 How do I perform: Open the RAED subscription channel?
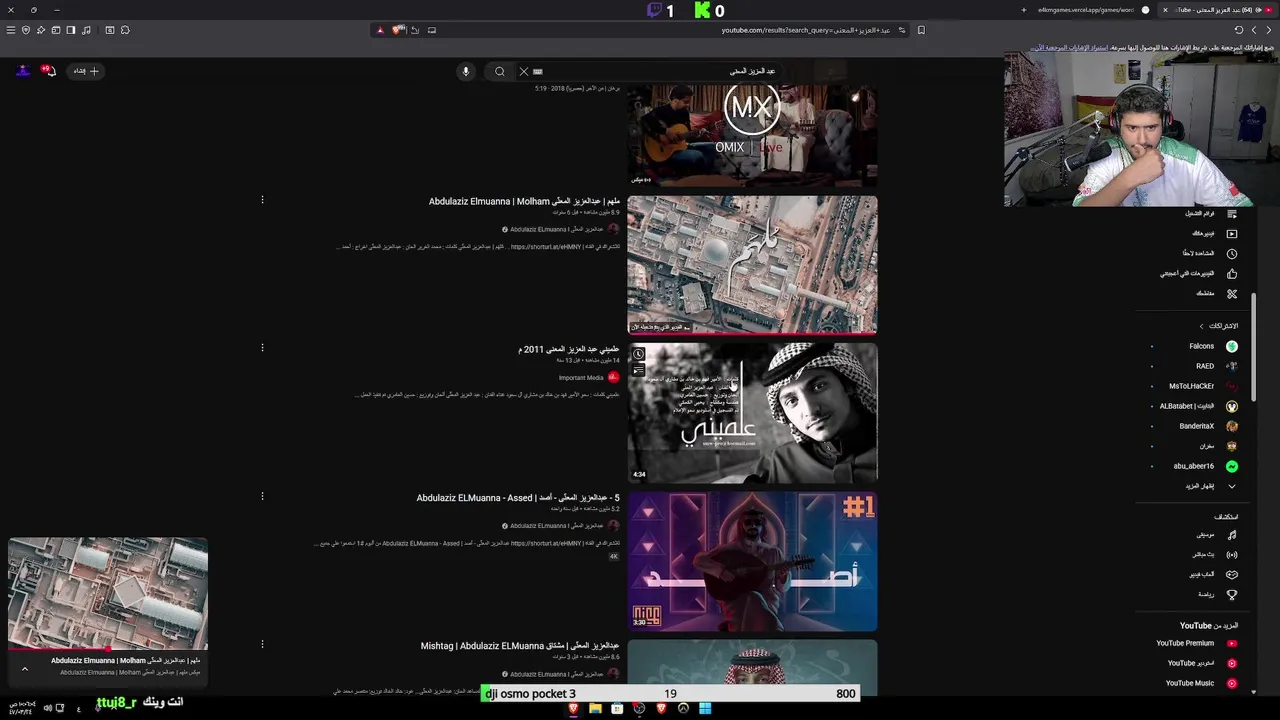[1217, 366]
